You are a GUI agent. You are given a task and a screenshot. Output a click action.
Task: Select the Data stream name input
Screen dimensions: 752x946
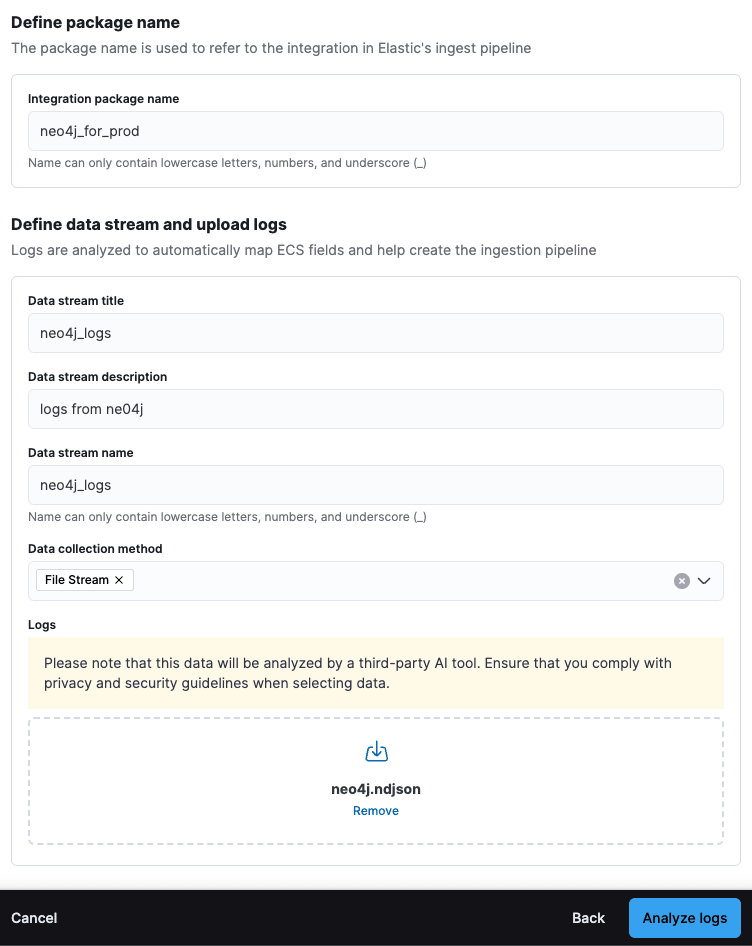pyautogui.click(x=376, y=484)
